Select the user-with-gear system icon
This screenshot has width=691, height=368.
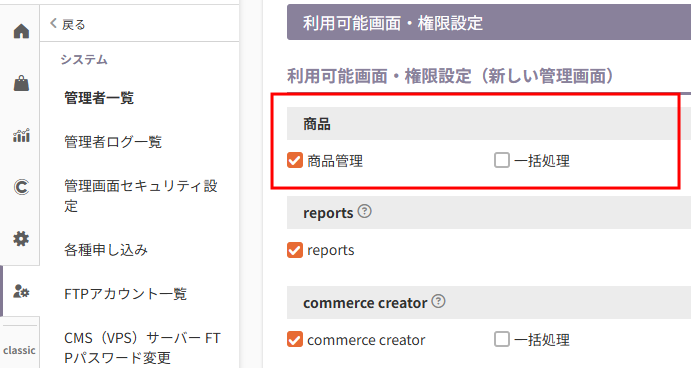point(21,291)
